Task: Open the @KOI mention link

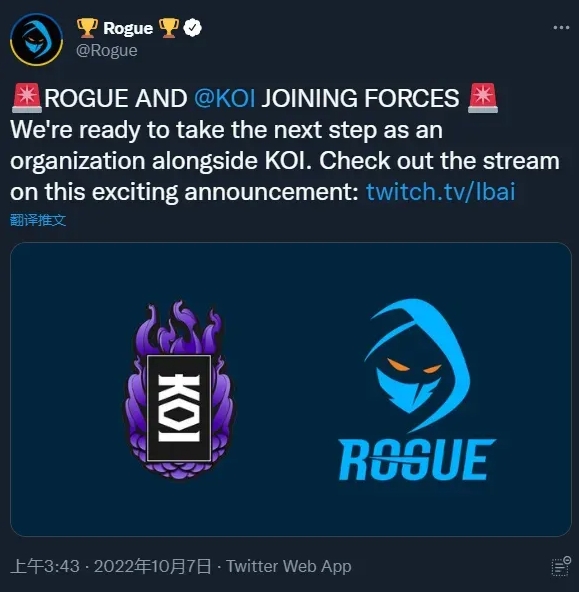Action: coord(225,98)
